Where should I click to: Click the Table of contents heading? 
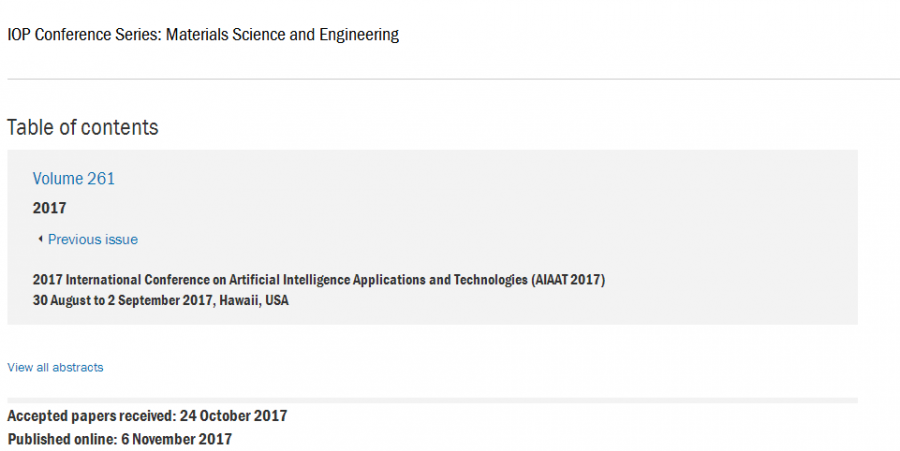83,127
